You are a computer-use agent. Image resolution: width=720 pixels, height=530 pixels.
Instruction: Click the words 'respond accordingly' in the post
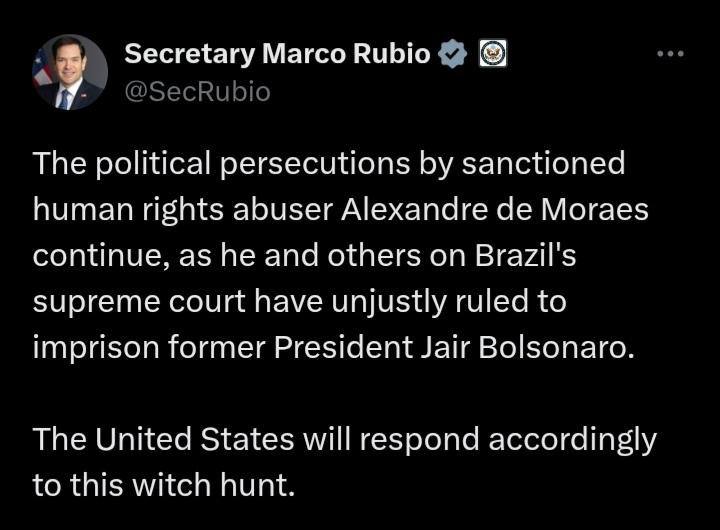[x=508, y=440]
